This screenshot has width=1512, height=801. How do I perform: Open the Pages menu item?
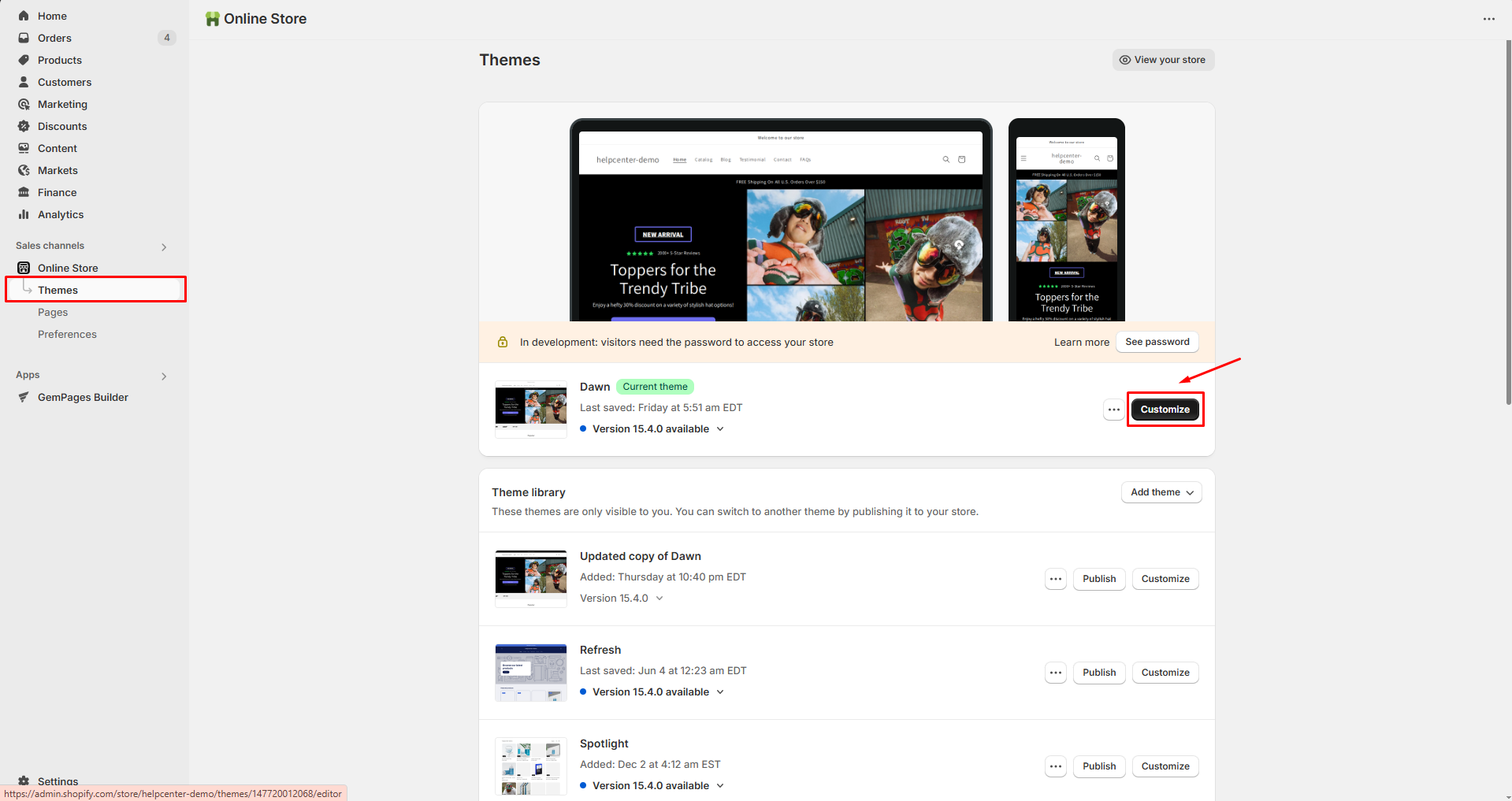[53, 312]
